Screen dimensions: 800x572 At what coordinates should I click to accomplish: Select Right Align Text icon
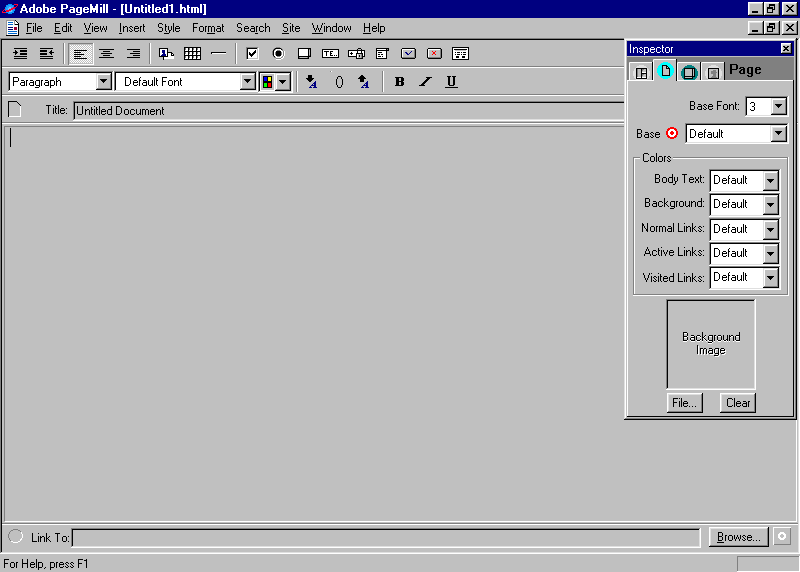pyautogui.click(x=133, y=54)
